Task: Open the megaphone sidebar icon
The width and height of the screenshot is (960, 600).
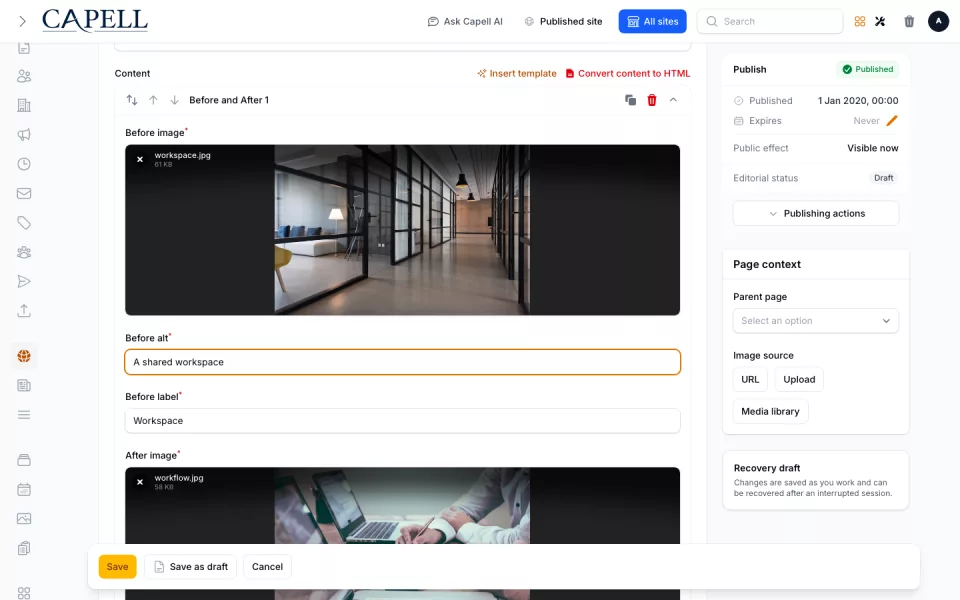Action: (24, 135)
